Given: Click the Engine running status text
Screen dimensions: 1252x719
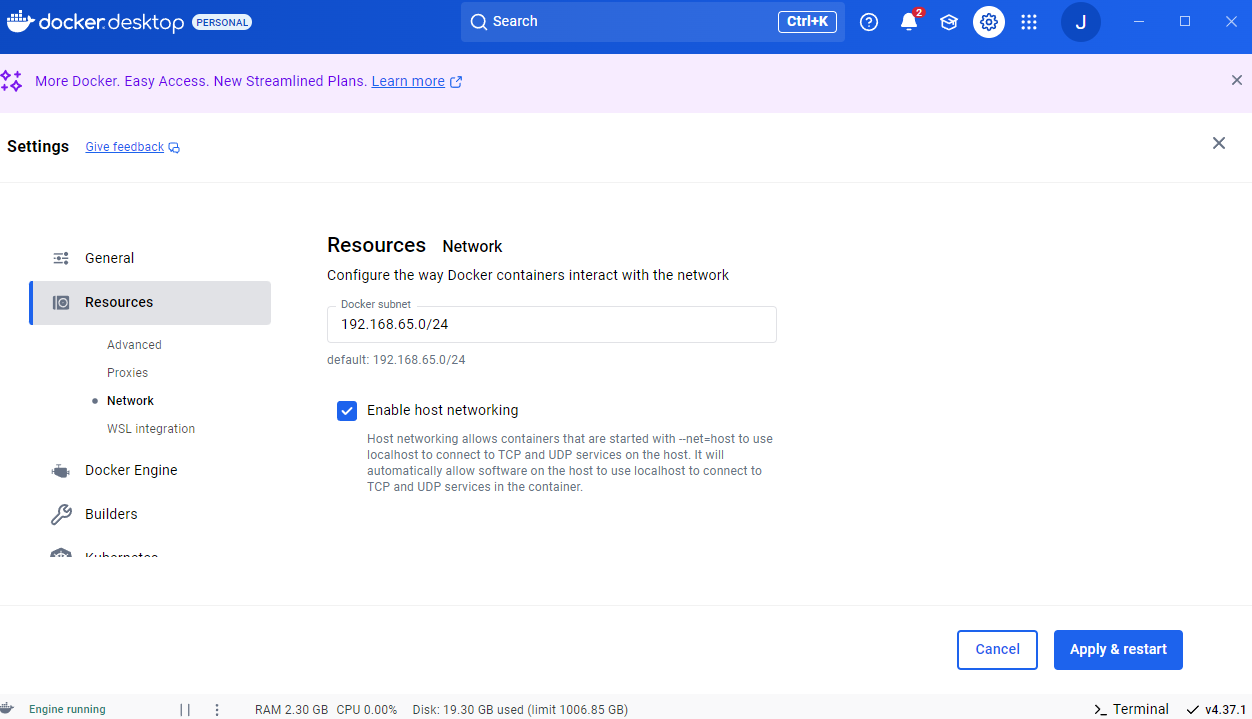Looking at the screenshot, I should 67,710.
